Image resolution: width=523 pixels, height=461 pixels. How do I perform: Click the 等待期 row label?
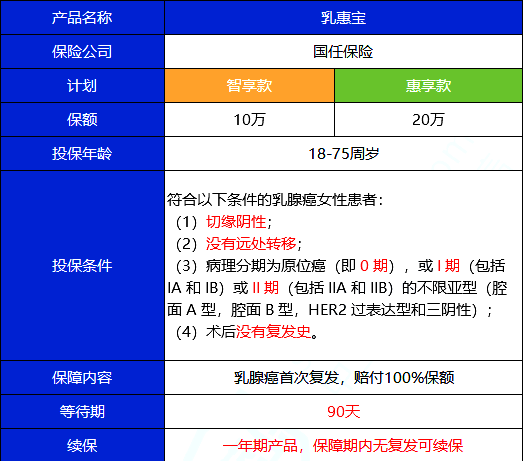click(x=82, y=412)
